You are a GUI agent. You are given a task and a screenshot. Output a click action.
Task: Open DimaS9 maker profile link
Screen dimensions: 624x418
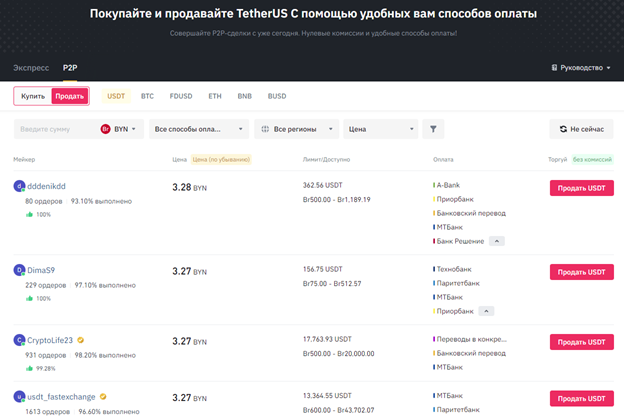click(x=41, y=270)
